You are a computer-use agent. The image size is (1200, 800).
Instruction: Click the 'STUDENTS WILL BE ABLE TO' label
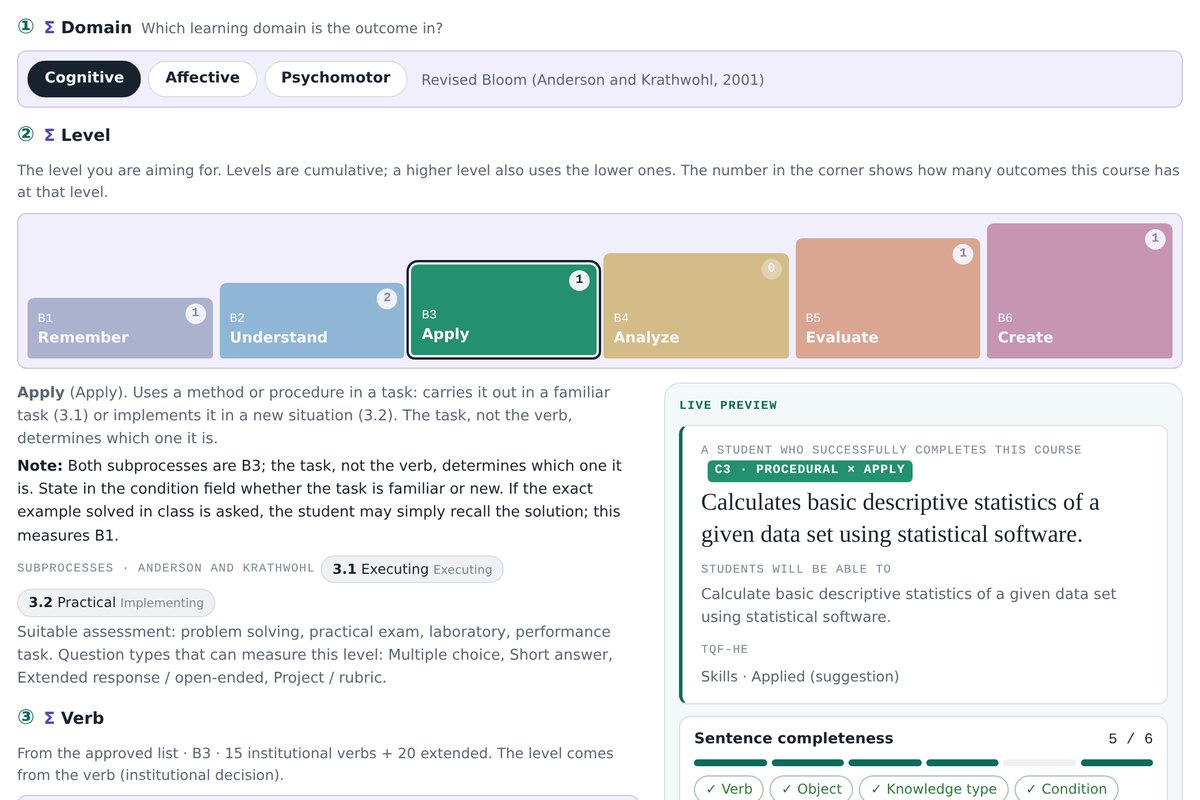[796, 569]
